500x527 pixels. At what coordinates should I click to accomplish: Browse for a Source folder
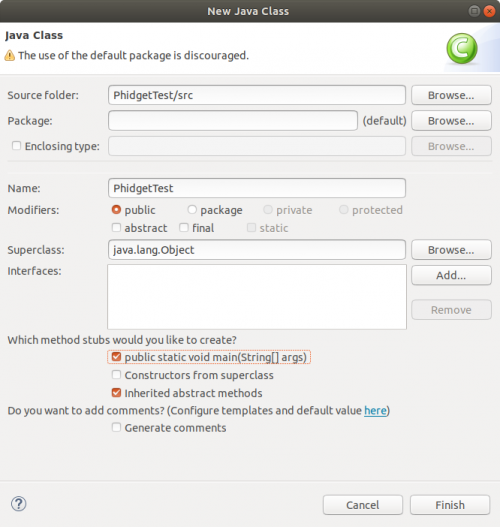pos(451,95)
